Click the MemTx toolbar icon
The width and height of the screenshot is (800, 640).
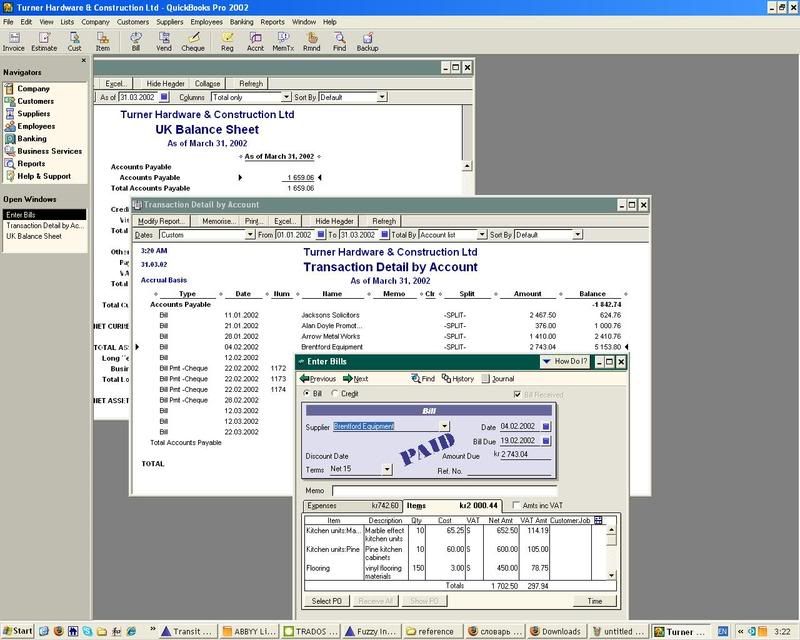click(283, 42)
